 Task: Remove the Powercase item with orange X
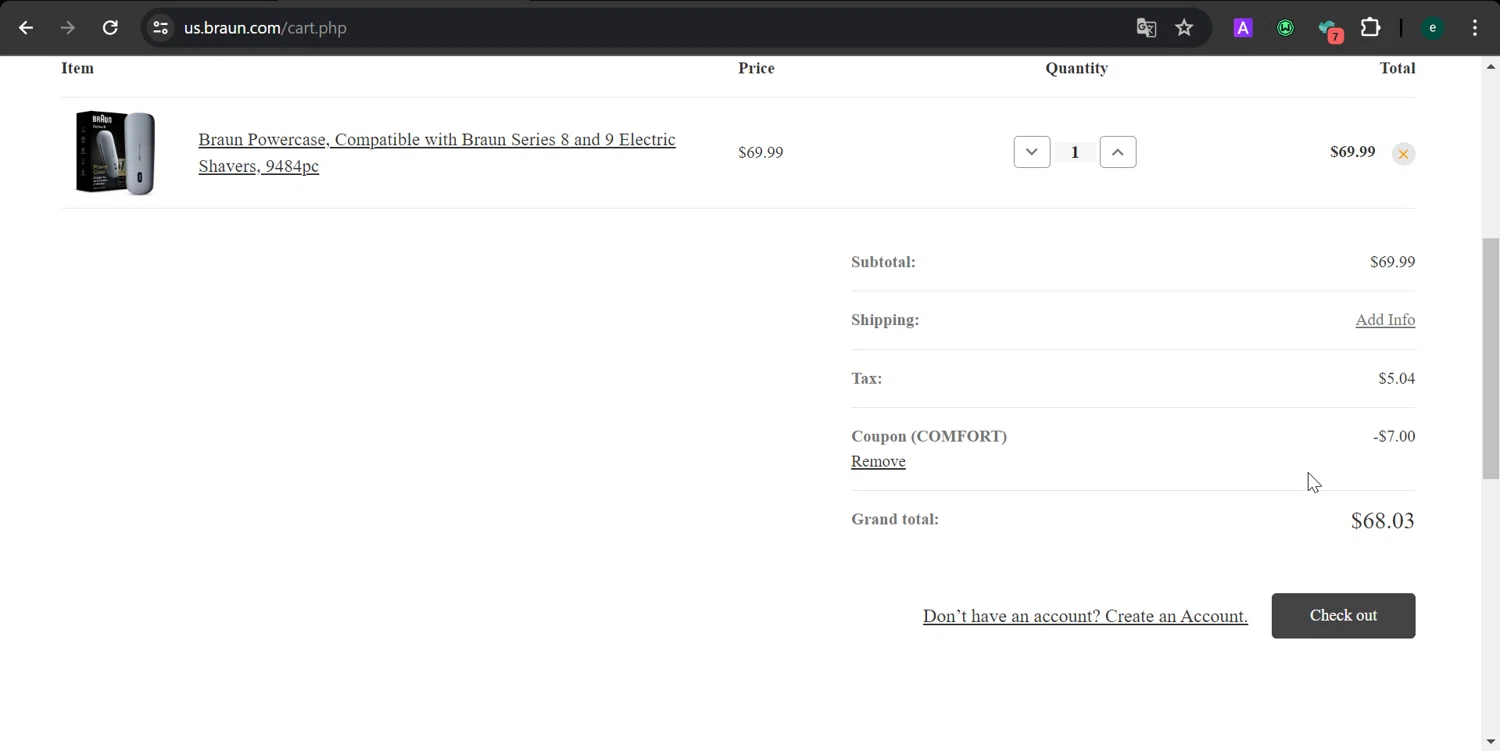[x=1403, y=154]
